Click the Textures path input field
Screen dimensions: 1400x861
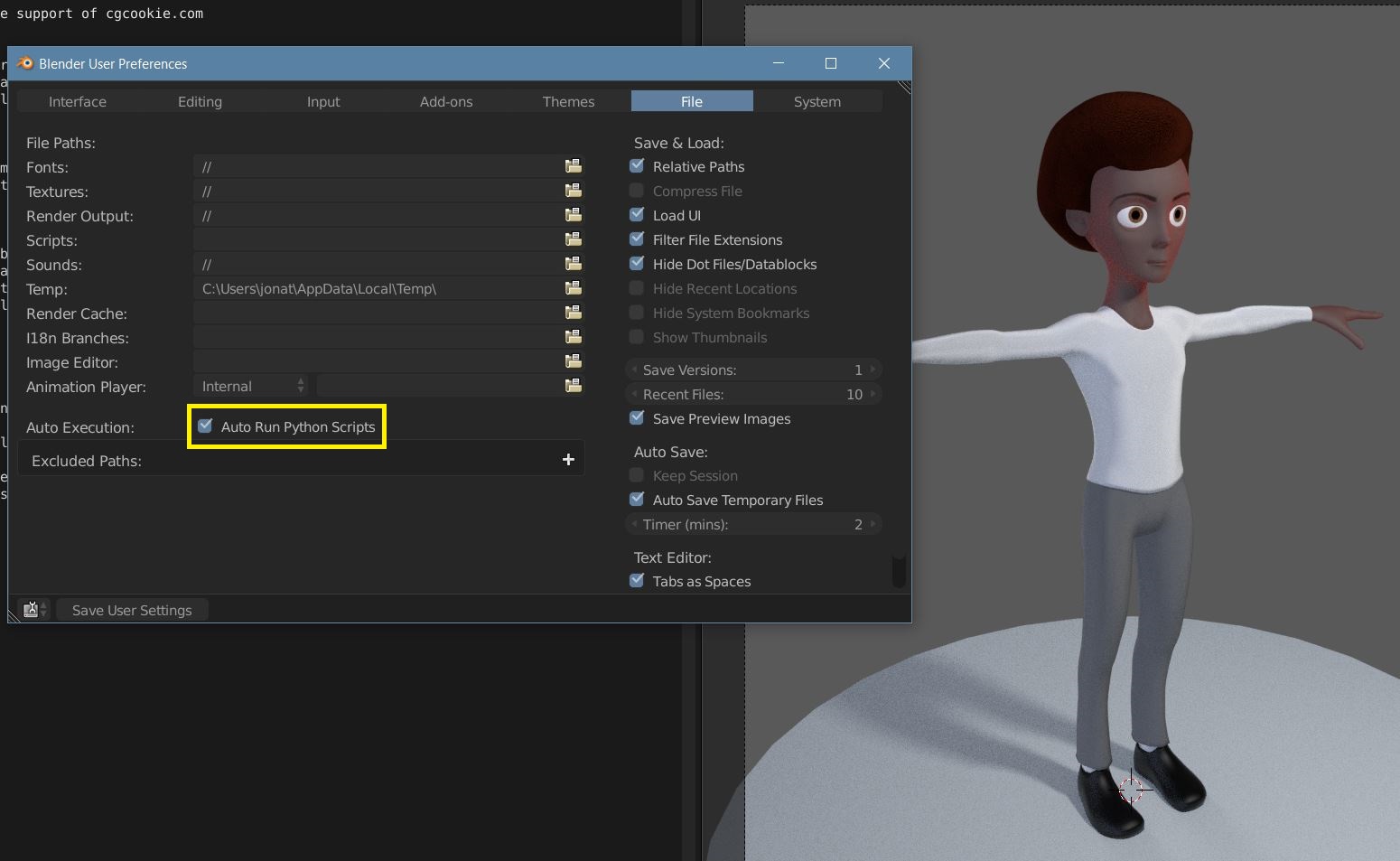pyautogui.click(x=378, y=191)
